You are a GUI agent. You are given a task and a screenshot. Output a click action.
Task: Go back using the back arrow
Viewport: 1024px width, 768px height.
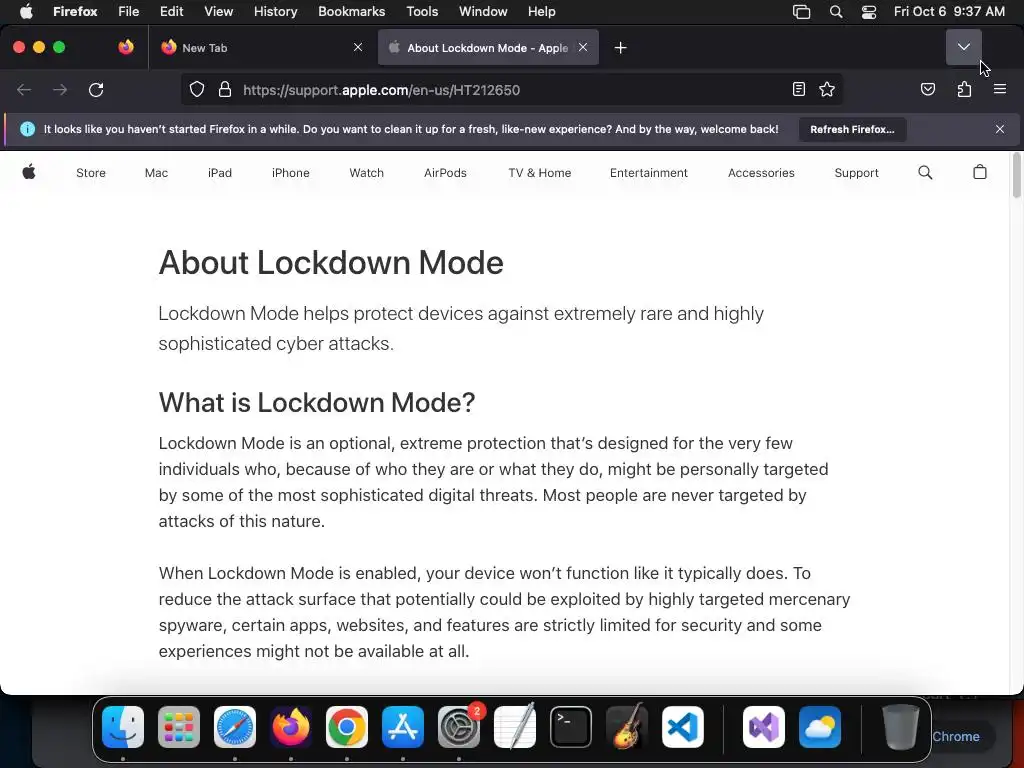point(24,89)
